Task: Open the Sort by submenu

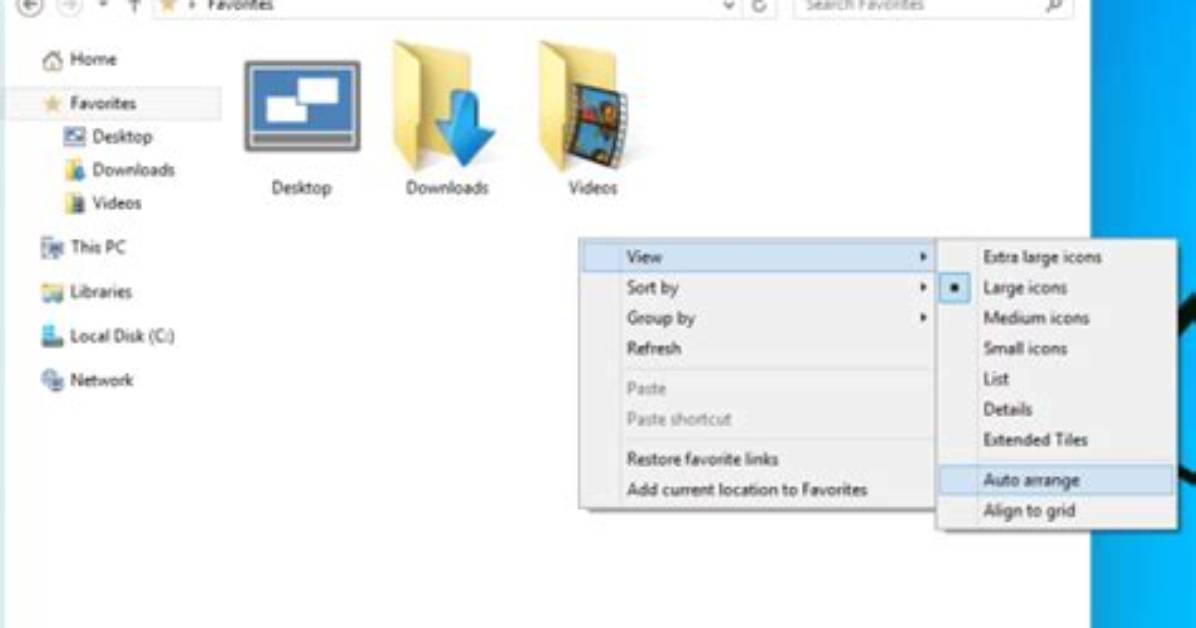Action: [757, 288]
